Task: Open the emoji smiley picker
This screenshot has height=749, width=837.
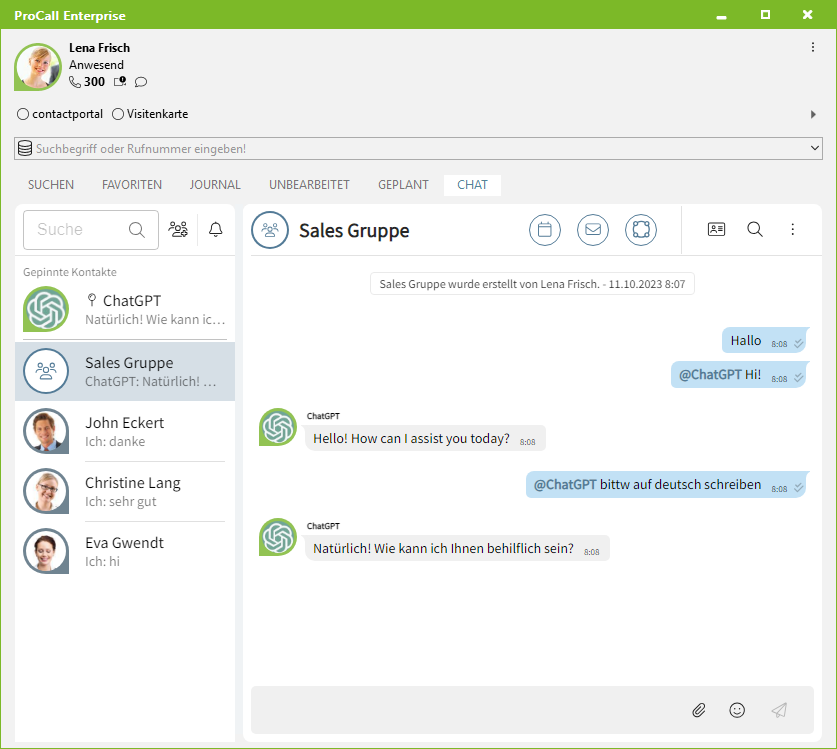Action: 737,710
